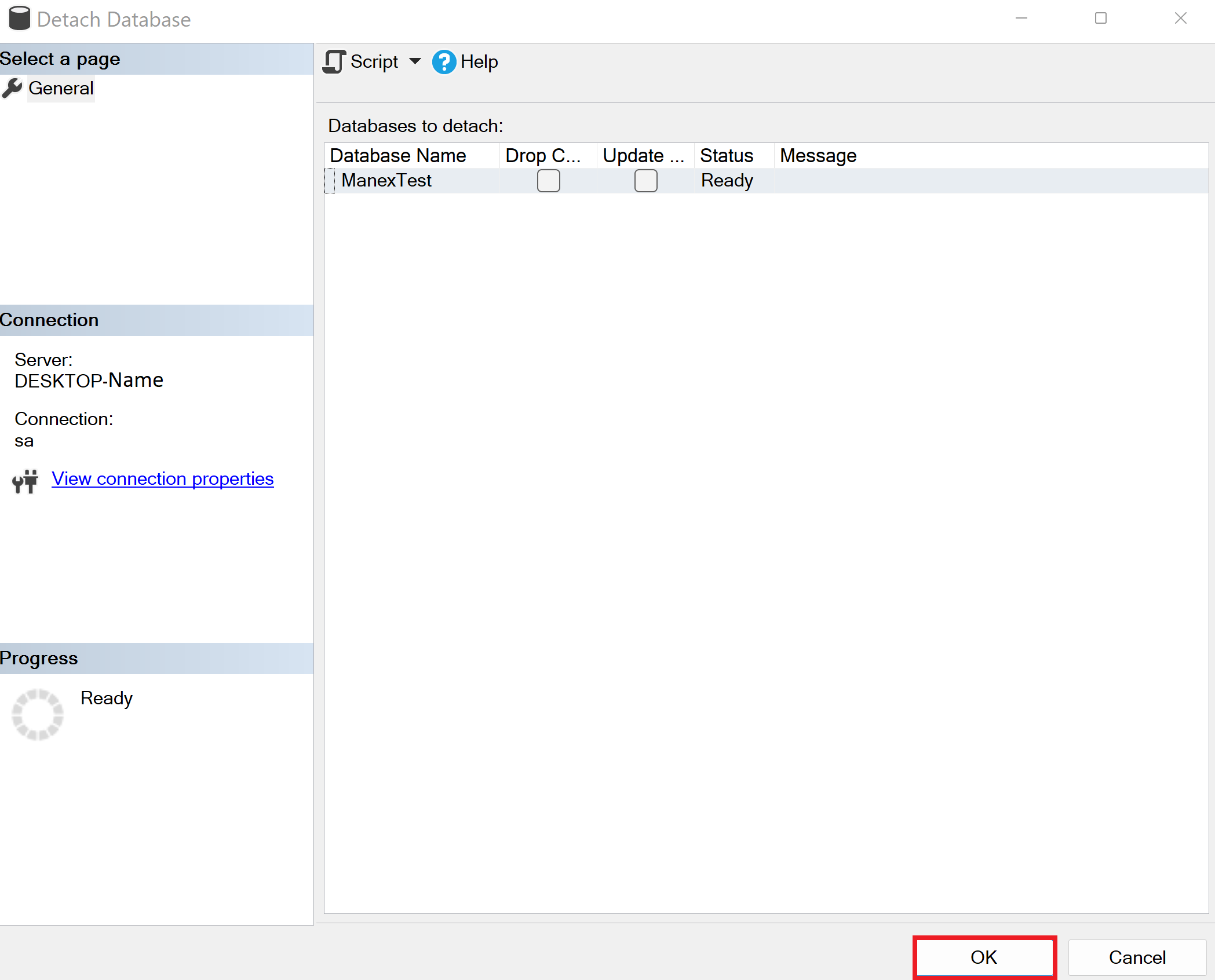Enable Update Statistics checkbox for ManexTest
Image resolution: width=1215 pixels, height=980 pixels.
(x=645, y=181)
